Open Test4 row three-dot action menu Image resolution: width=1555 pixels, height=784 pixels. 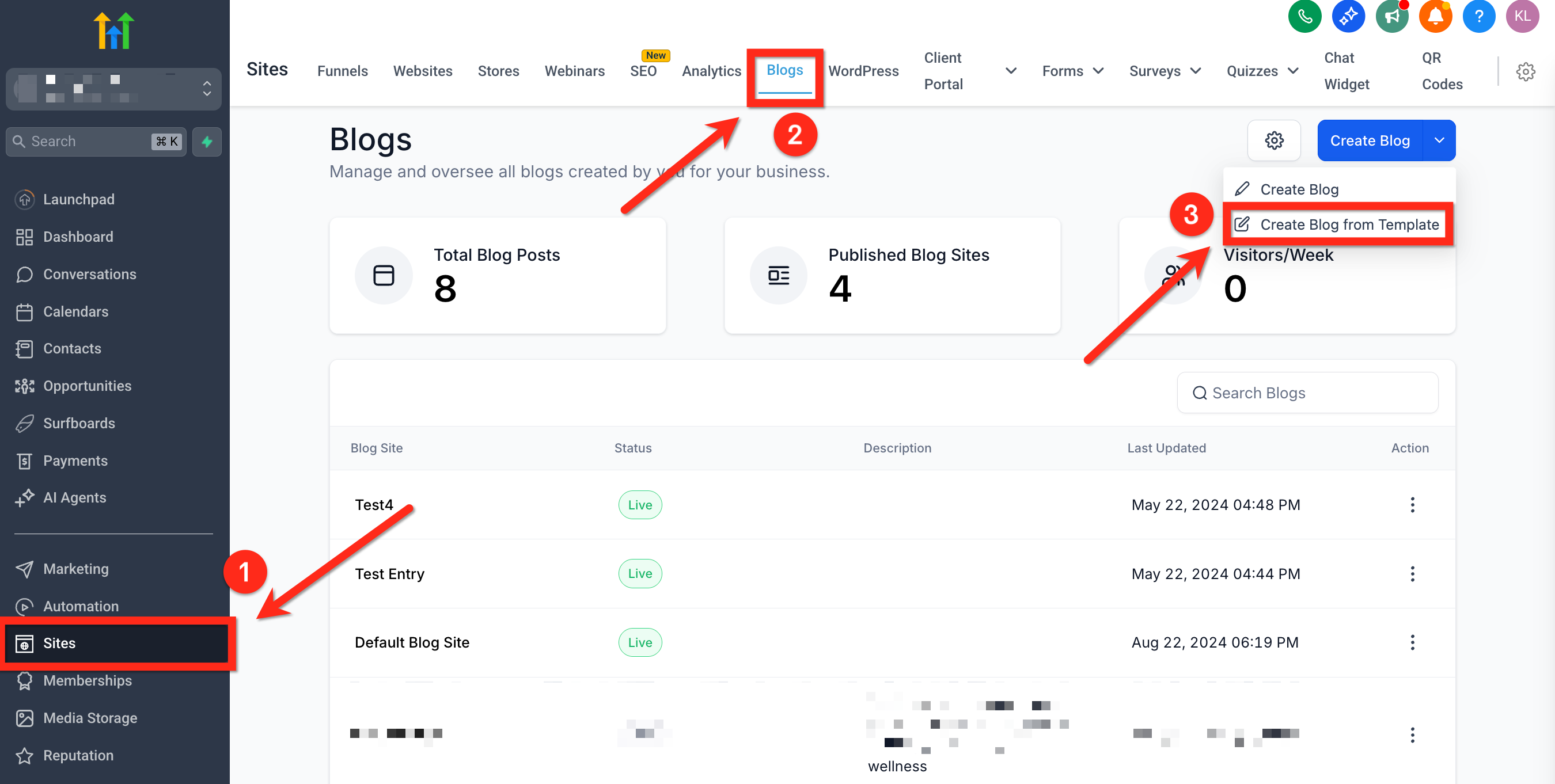1412,505
